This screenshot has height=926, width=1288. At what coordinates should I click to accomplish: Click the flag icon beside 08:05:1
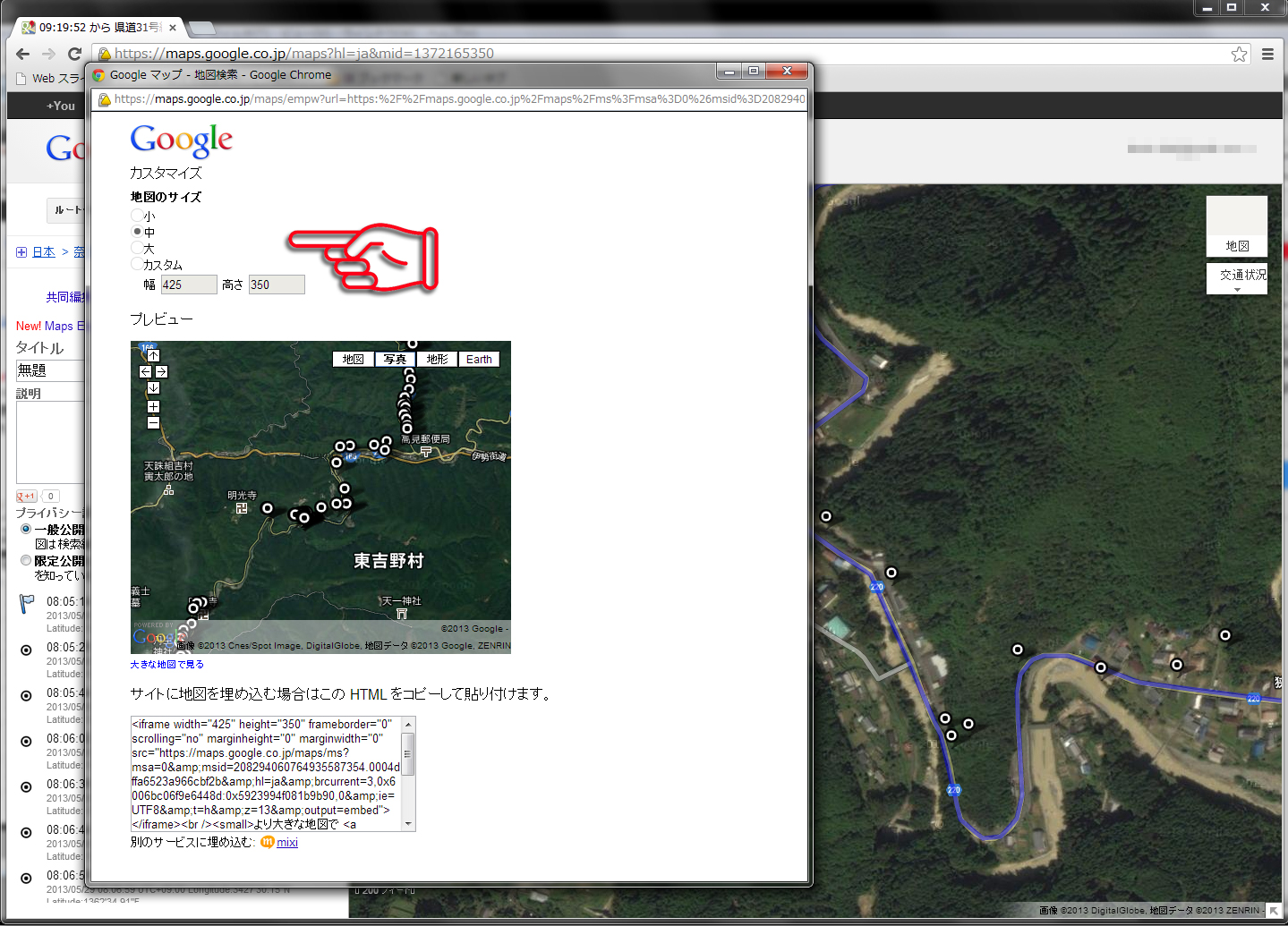pyautogui.click(x=27, y=604)
